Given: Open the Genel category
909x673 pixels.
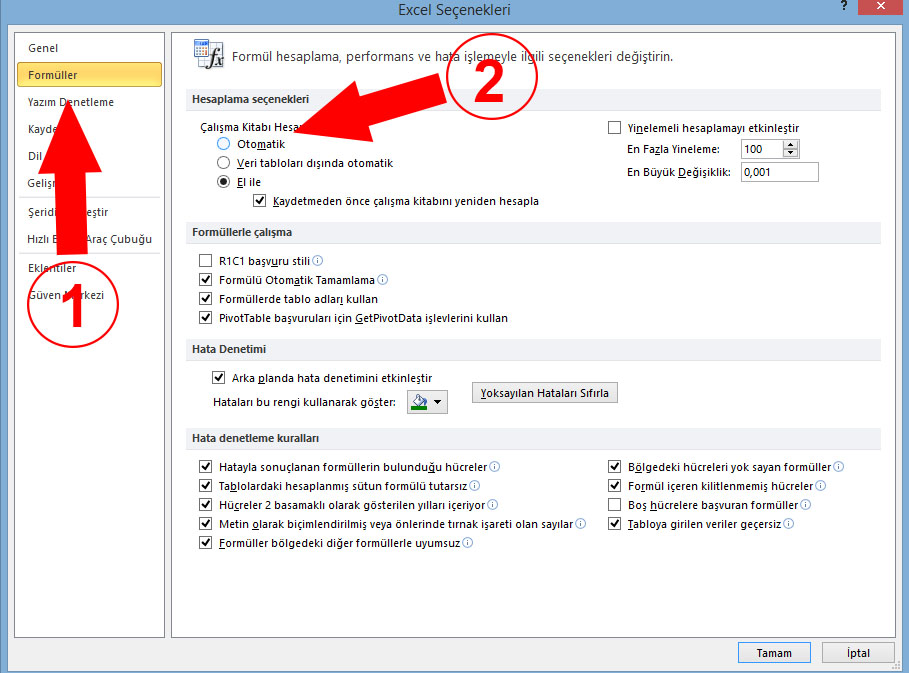Looking at the screenshot, I should pyautogui.click(x=90, y=48).
